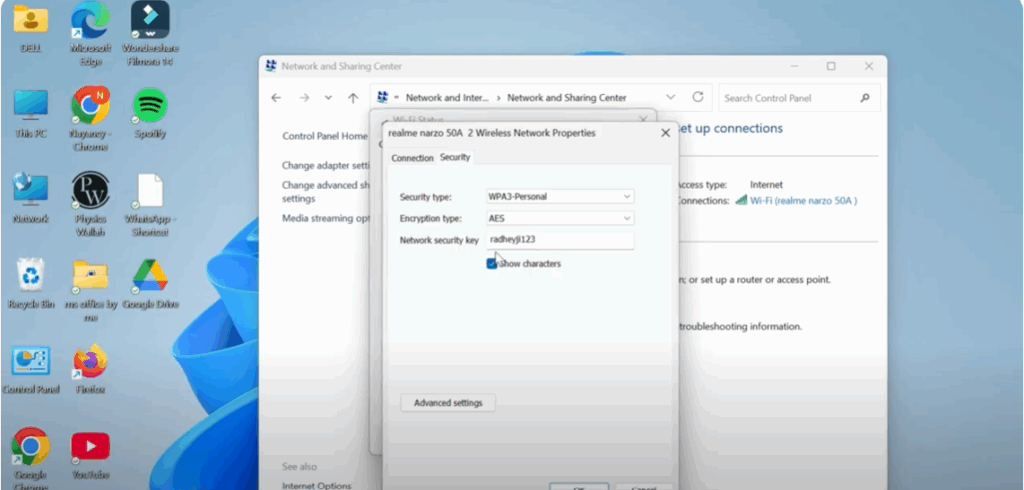Open Wondershare Filmora 14 desktop icon
Viewport: 1024px width, 490px height.
click(150, 21)
